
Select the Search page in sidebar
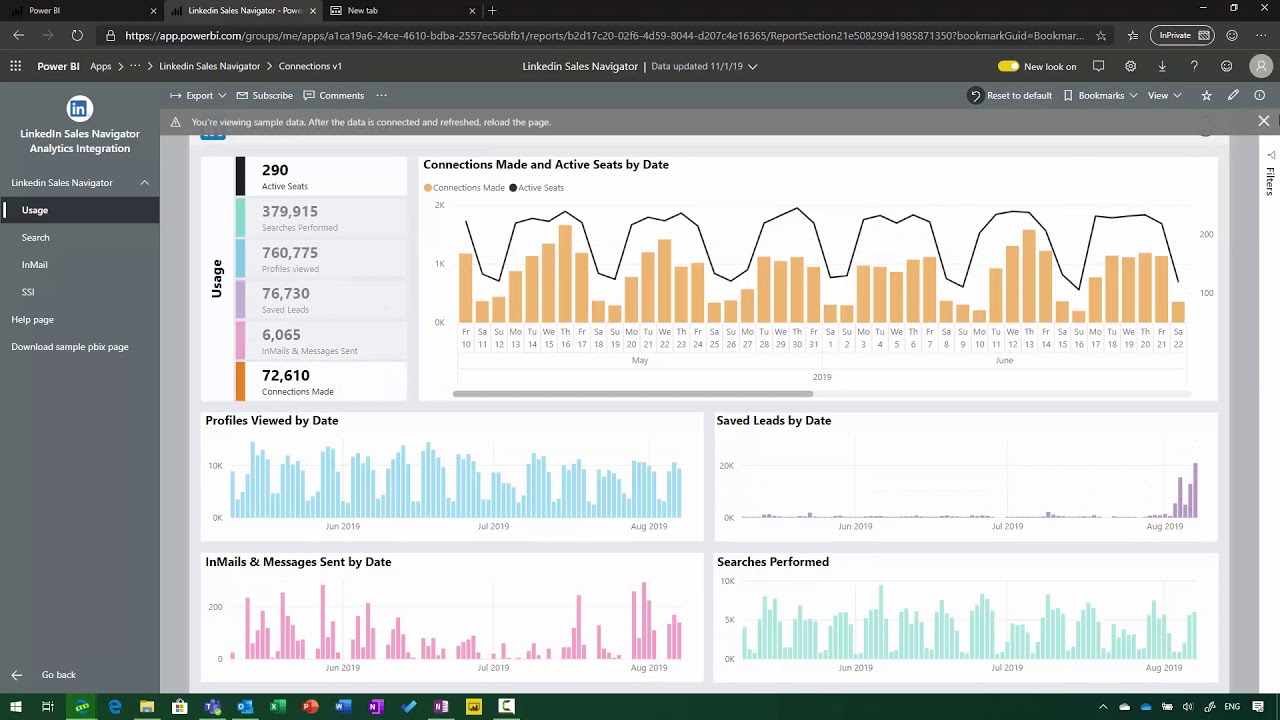click(x=80, y=237)
